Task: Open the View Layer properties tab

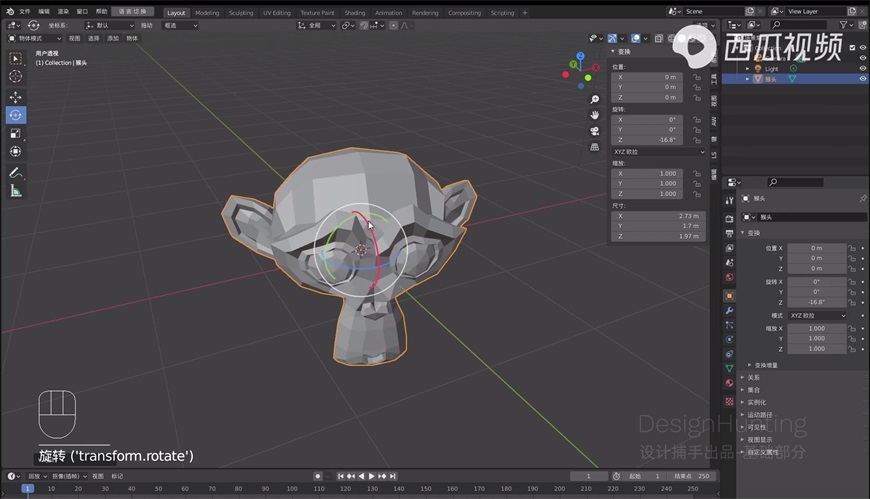Action: 729,248
